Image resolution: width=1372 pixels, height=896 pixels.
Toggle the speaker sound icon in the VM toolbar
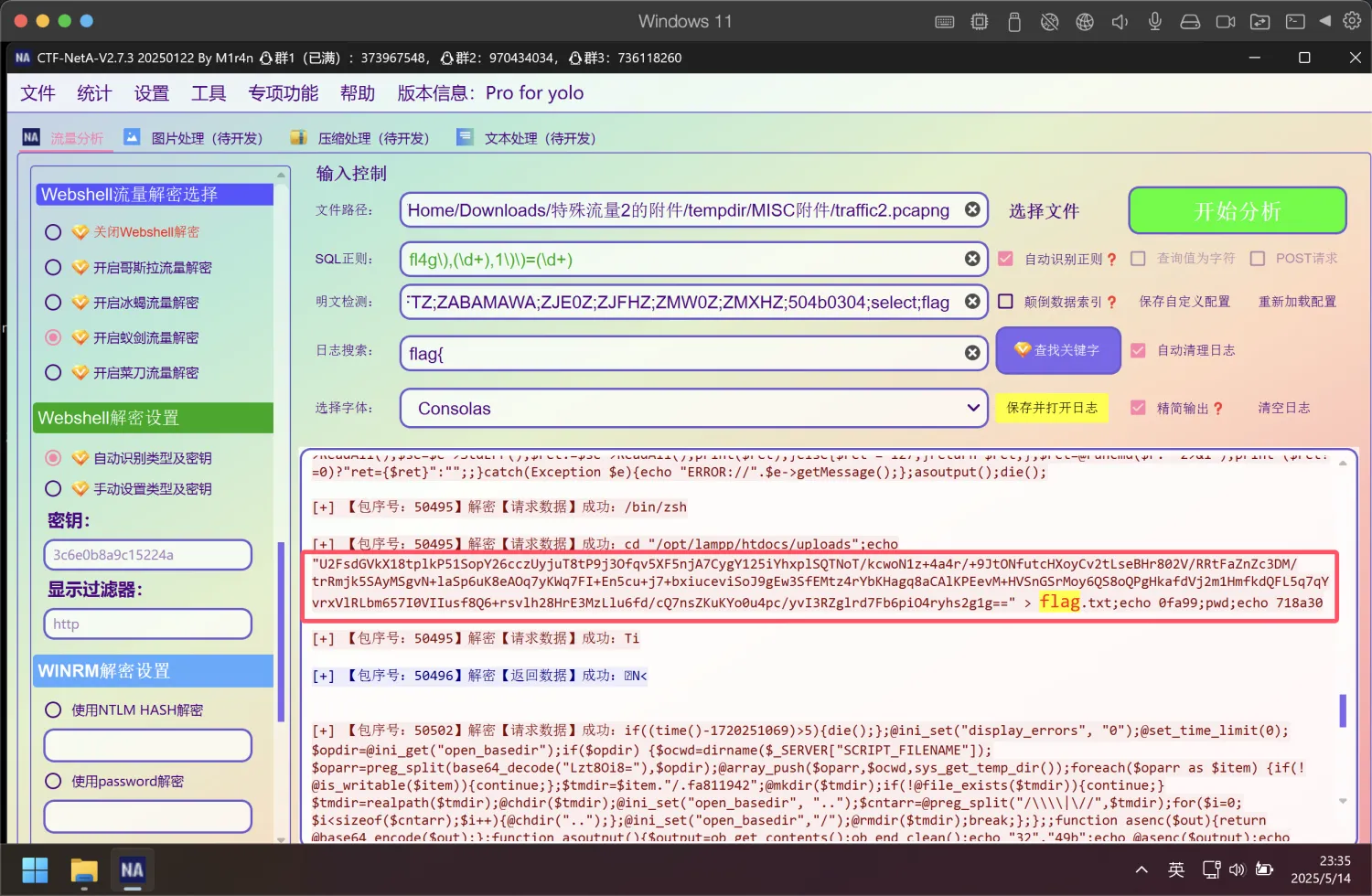pyautogui.click(x=1120, y=22)
